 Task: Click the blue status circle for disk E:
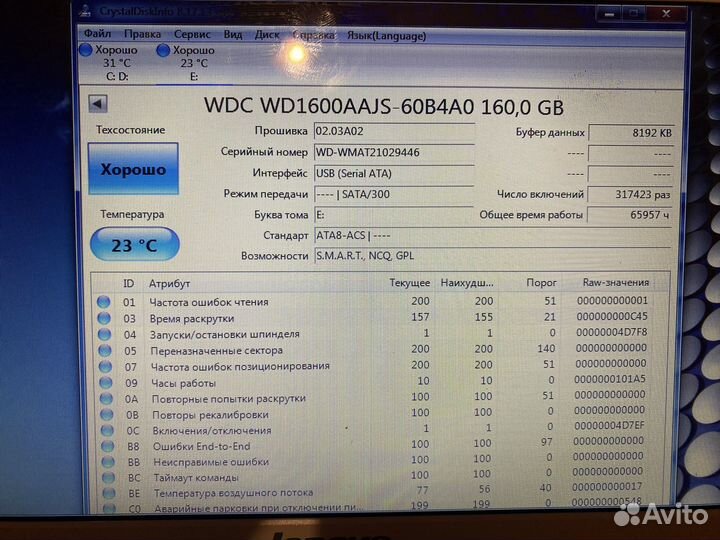(x=163, y=50)
